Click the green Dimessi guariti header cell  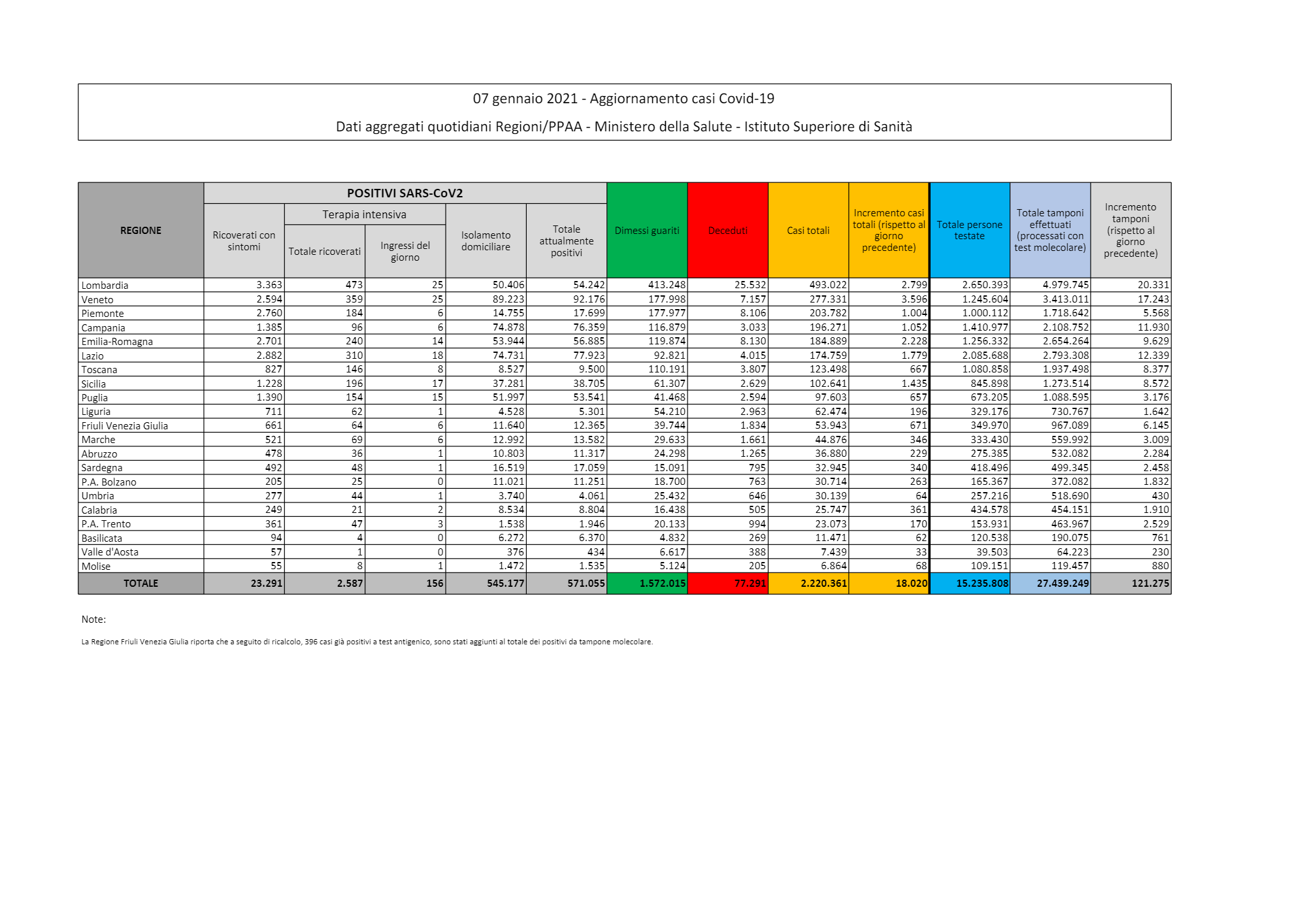point(646,230)
